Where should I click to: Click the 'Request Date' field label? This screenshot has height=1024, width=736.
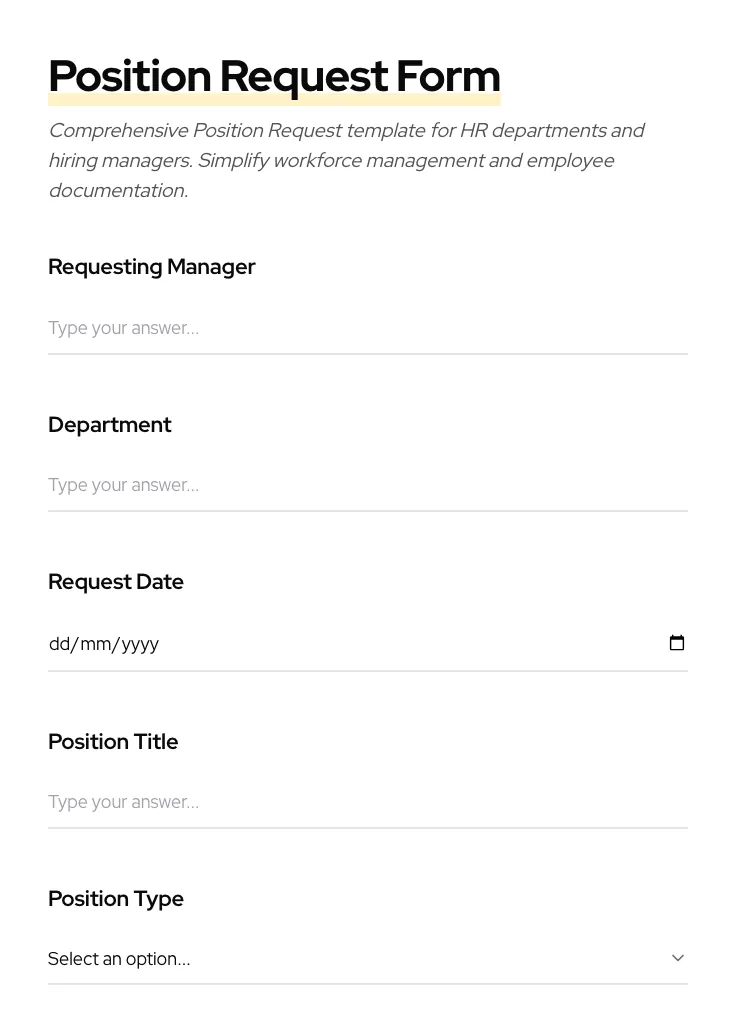click(116, 582)
